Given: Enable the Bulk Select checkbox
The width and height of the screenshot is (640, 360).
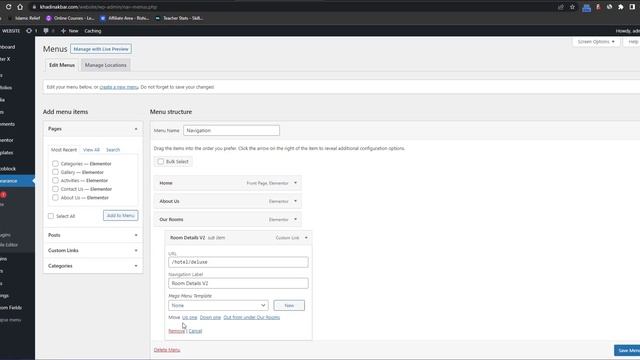Looking at the screenshot, I should click(161, 162).
